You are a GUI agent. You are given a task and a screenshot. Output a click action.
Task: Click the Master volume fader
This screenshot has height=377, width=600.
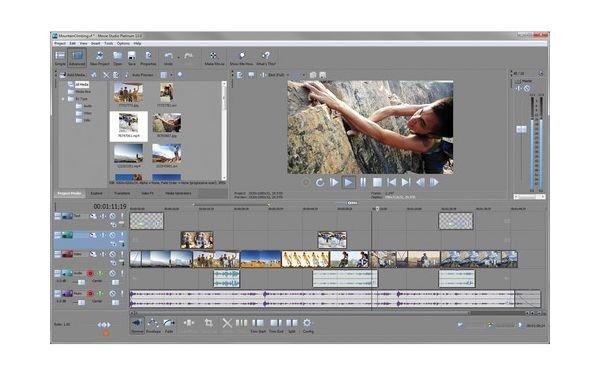coord(521,129)
